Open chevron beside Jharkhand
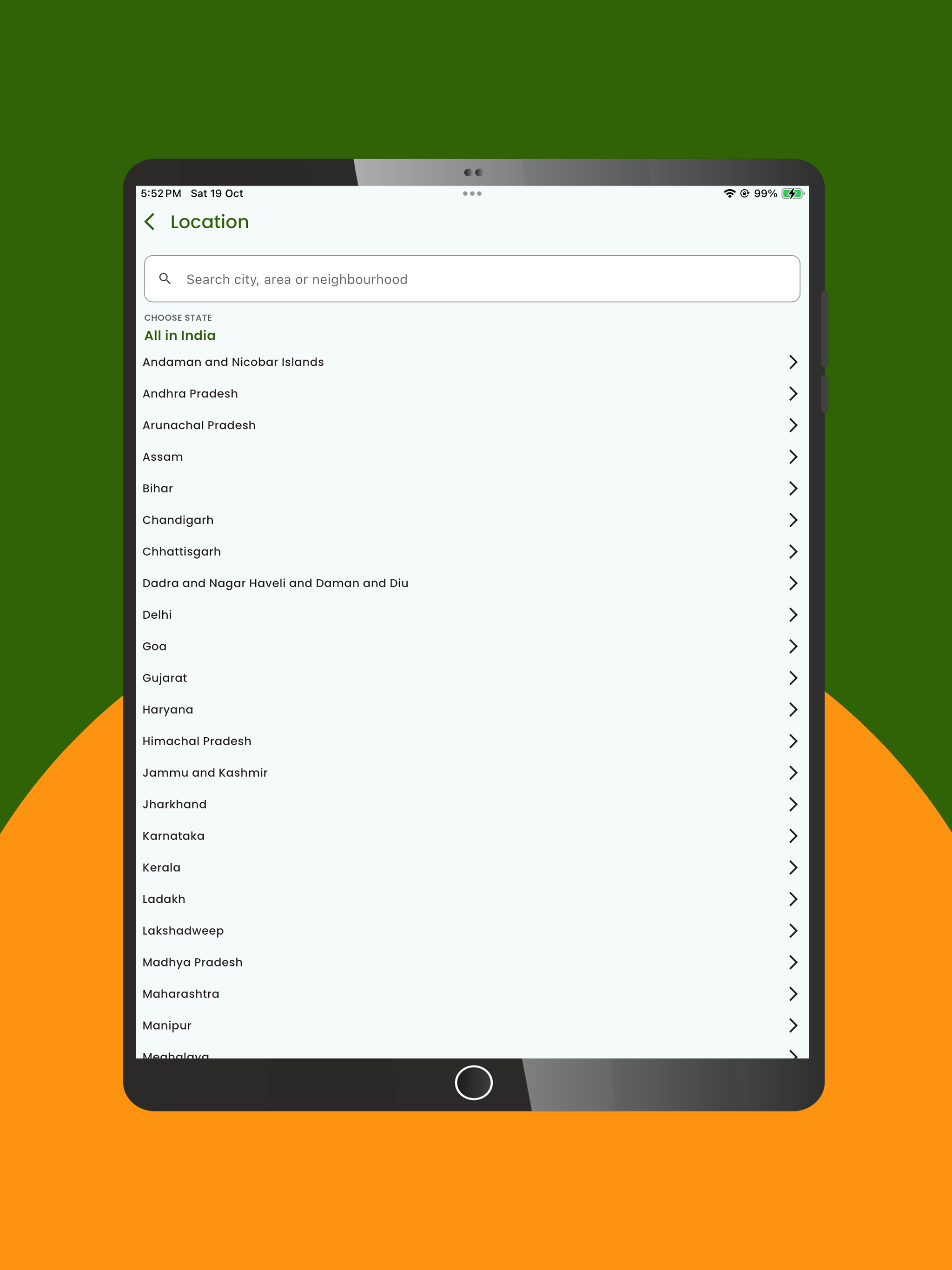The height and width of the screenshot is (1270, 952). pyautogui.click(x=793, y=804)
